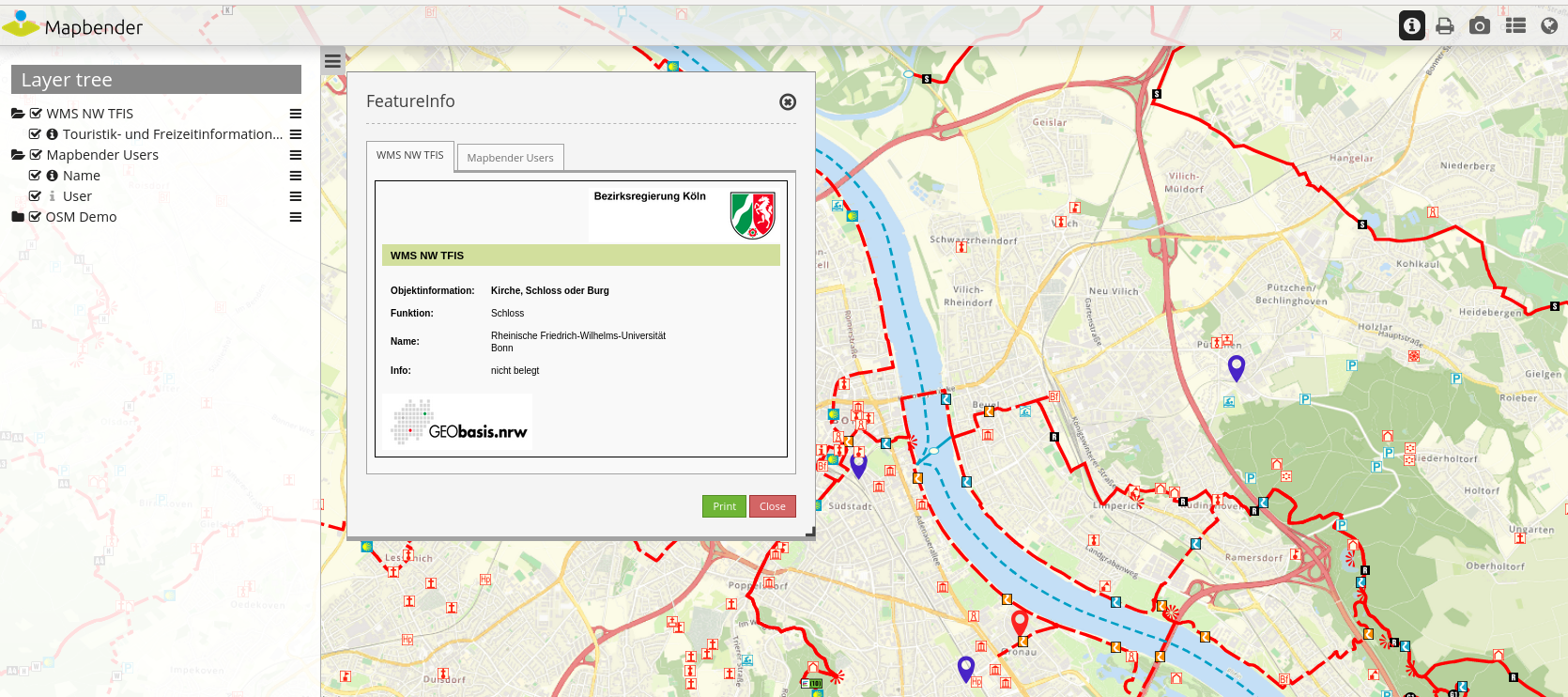
Task: Open the legend list icon in the toolbar
Action: [x=1515, y=25]
